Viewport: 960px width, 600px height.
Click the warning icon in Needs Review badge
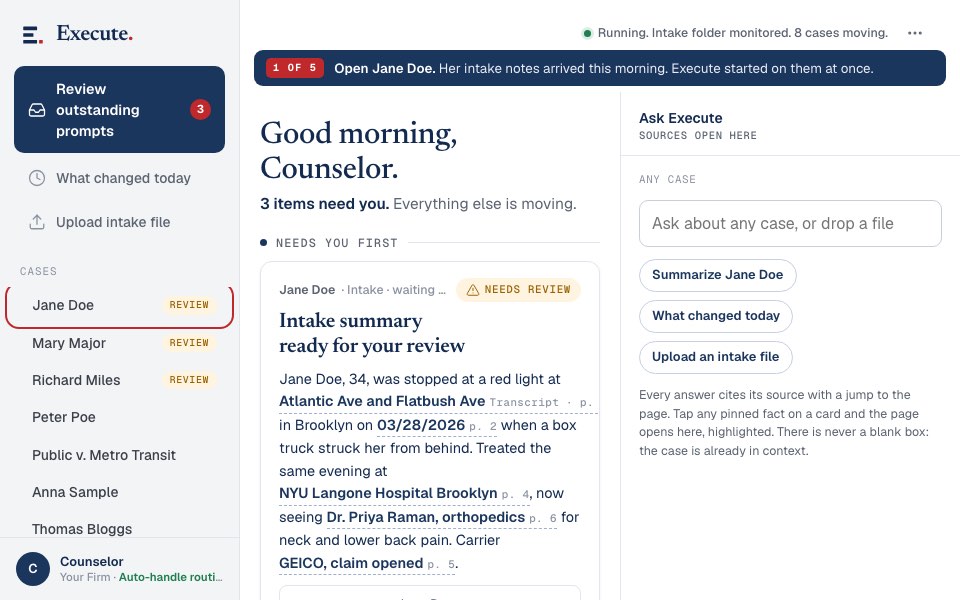click(x=473, y=290)
